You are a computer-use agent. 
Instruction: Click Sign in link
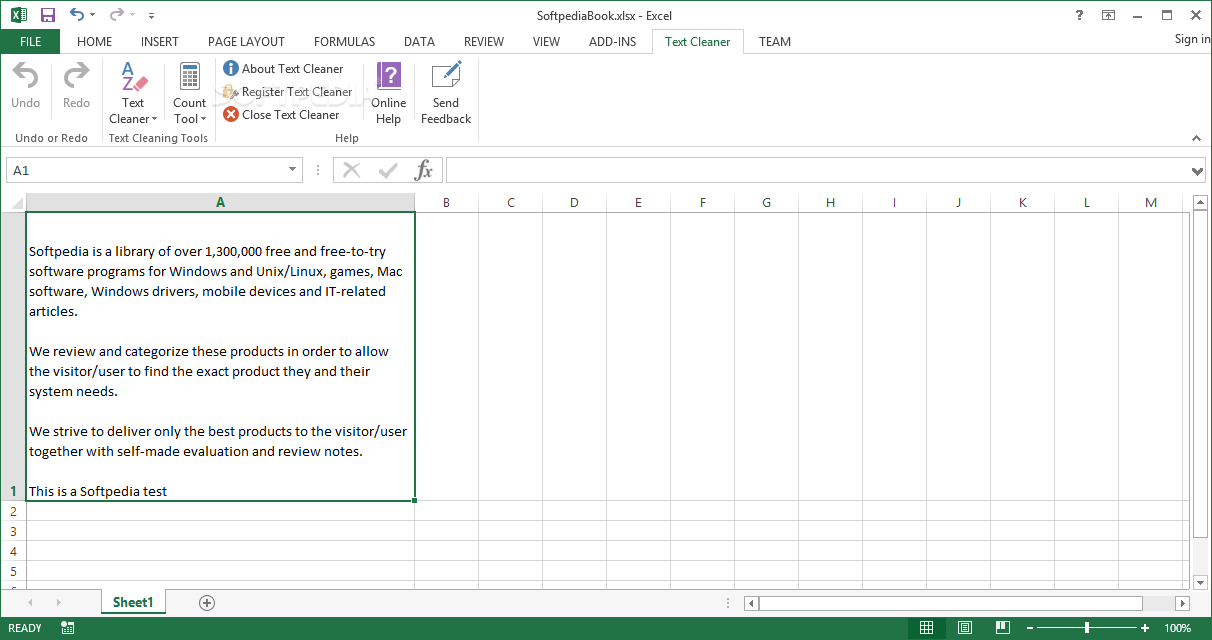coord(1192,39)
